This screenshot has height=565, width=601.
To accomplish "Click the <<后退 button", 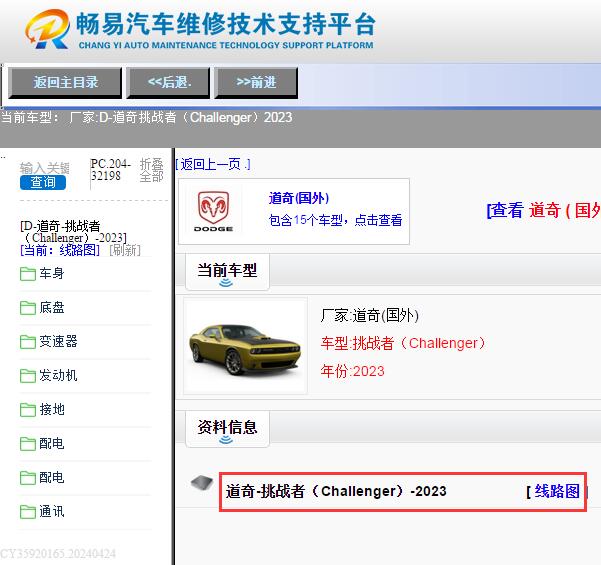I will click(x=169, y=82).
